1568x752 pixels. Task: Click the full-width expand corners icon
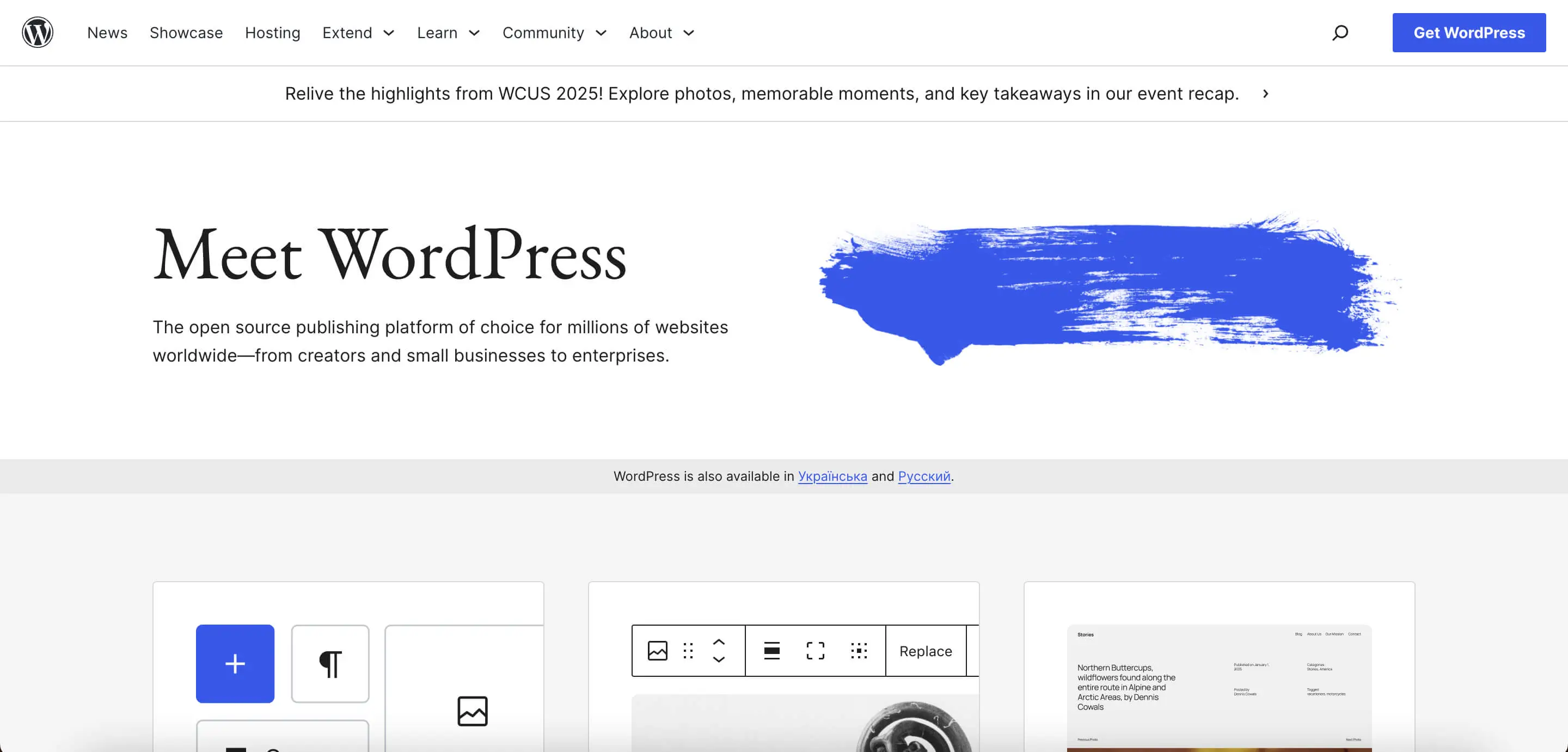coord(815,650)
